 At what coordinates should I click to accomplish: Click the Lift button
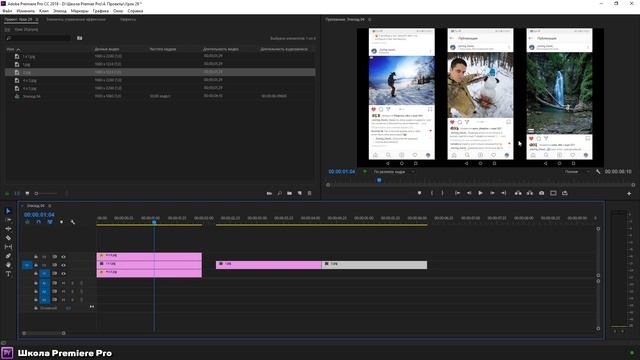point(518,193)
